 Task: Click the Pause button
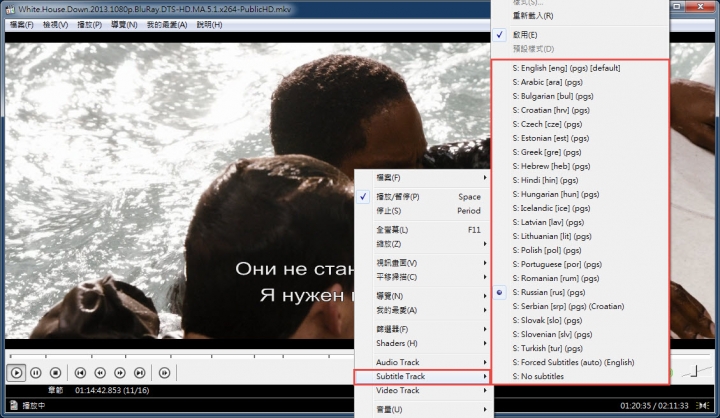(36, 373)
